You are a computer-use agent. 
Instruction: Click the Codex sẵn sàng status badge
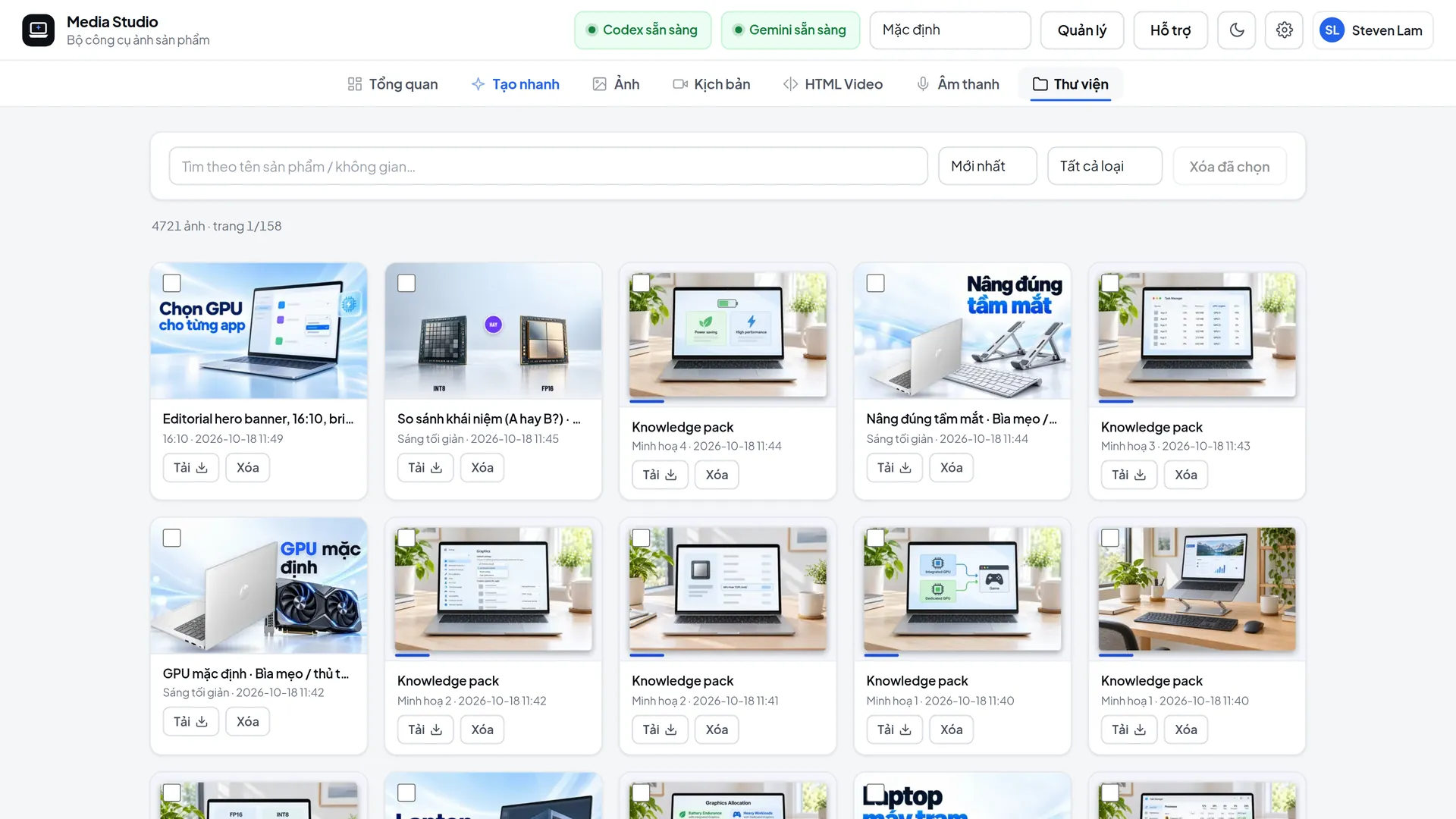click(x=642, y=30)
